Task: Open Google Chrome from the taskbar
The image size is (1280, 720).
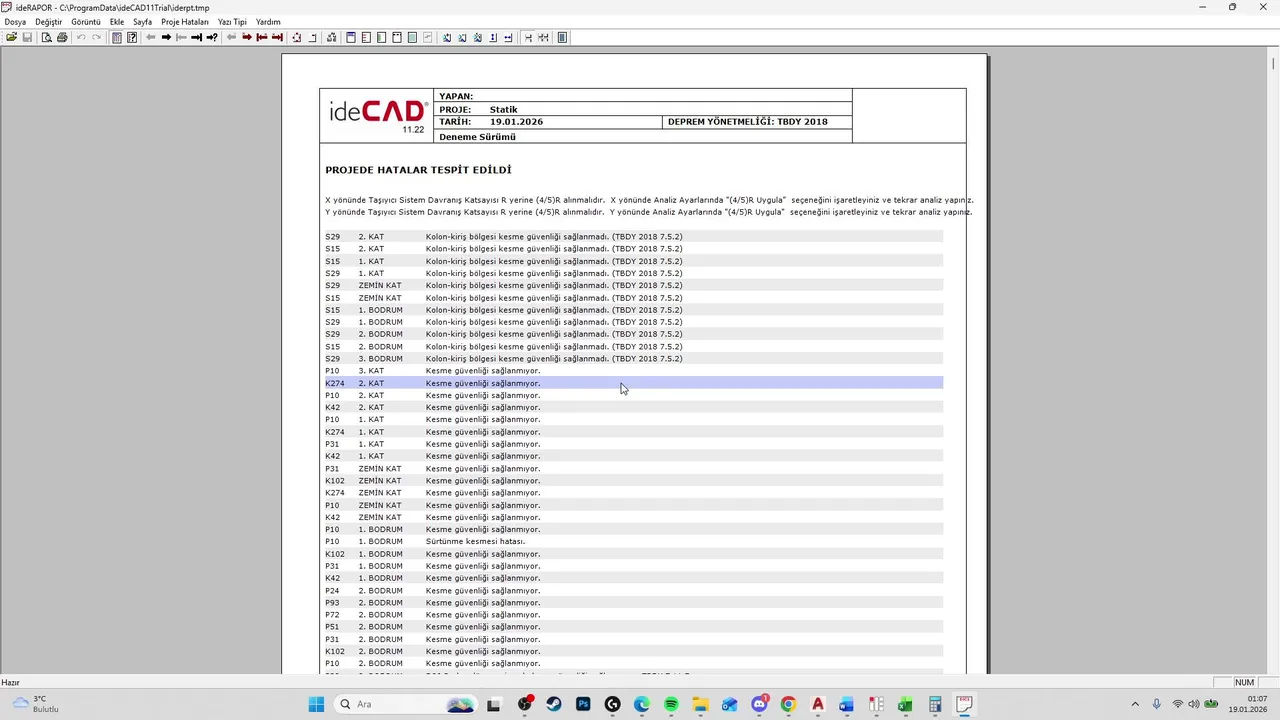Action: click(x=788, y=704)
